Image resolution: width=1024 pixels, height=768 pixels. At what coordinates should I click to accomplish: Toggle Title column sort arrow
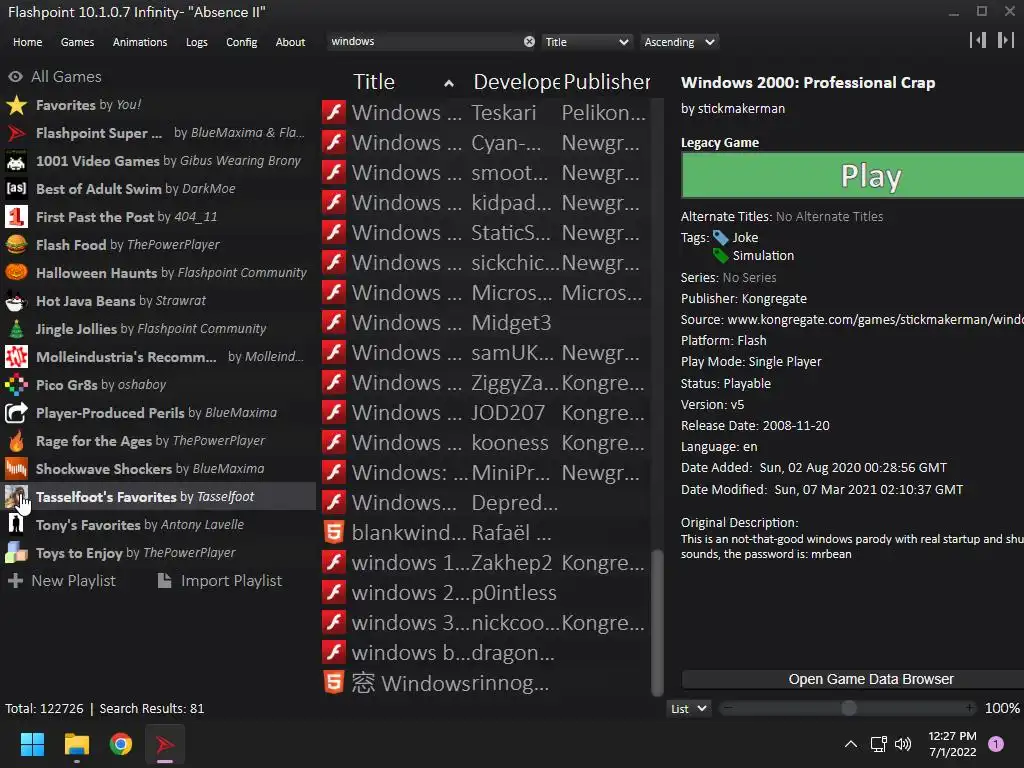[449, 84]
